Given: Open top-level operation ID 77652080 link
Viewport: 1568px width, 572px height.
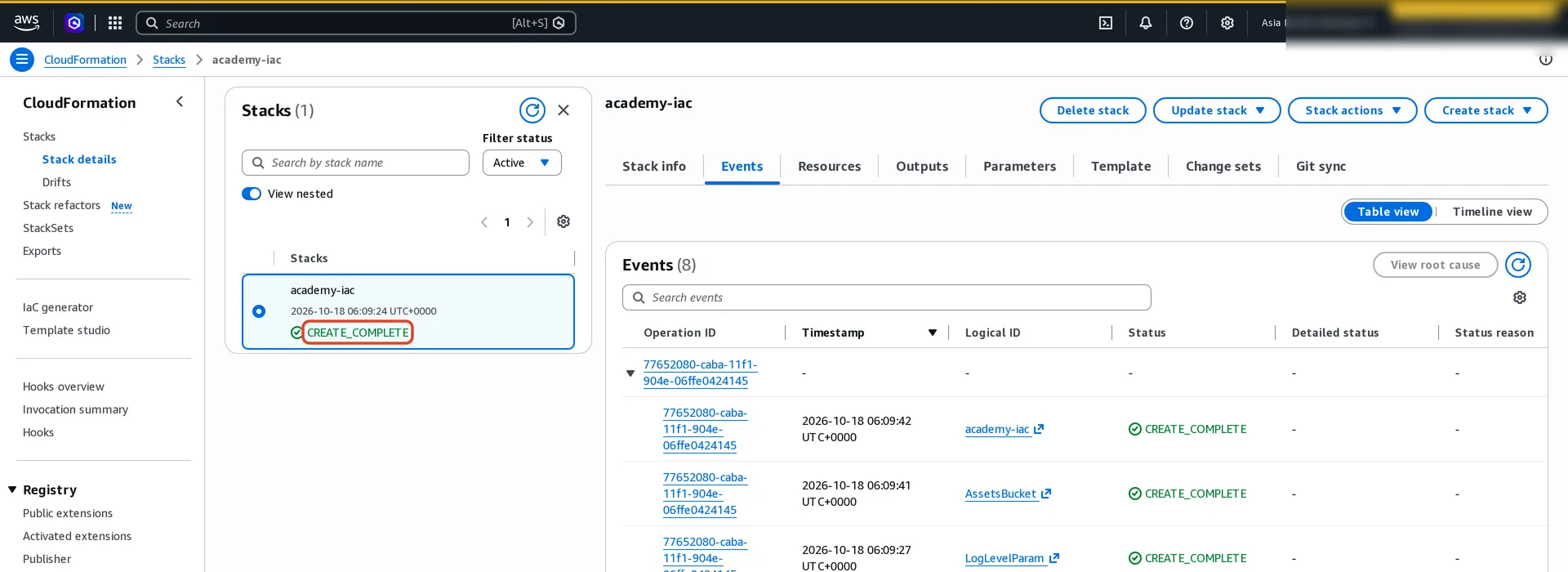Looking at the screenshot, I should click(x=700, y=373).
